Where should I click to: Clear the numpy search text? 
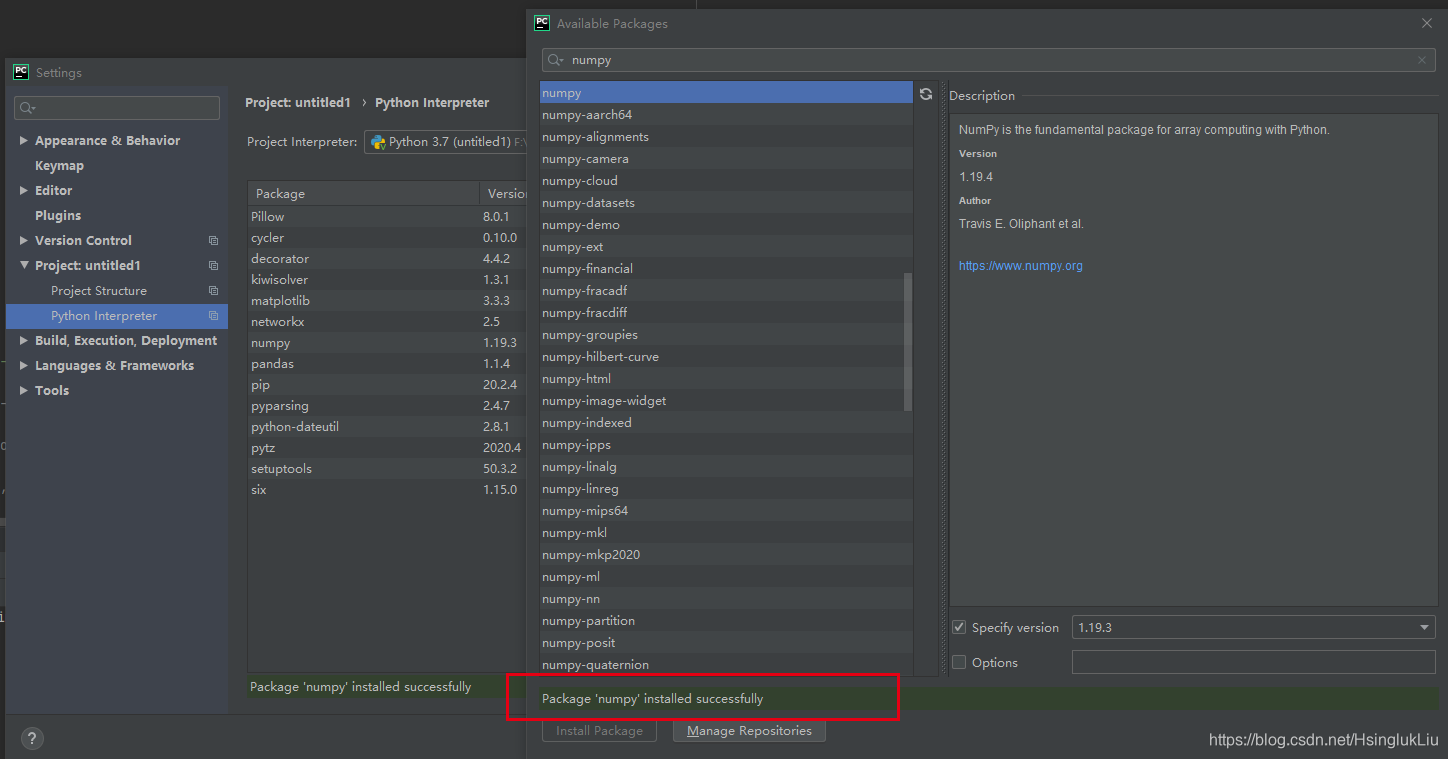click(1422, 60)
